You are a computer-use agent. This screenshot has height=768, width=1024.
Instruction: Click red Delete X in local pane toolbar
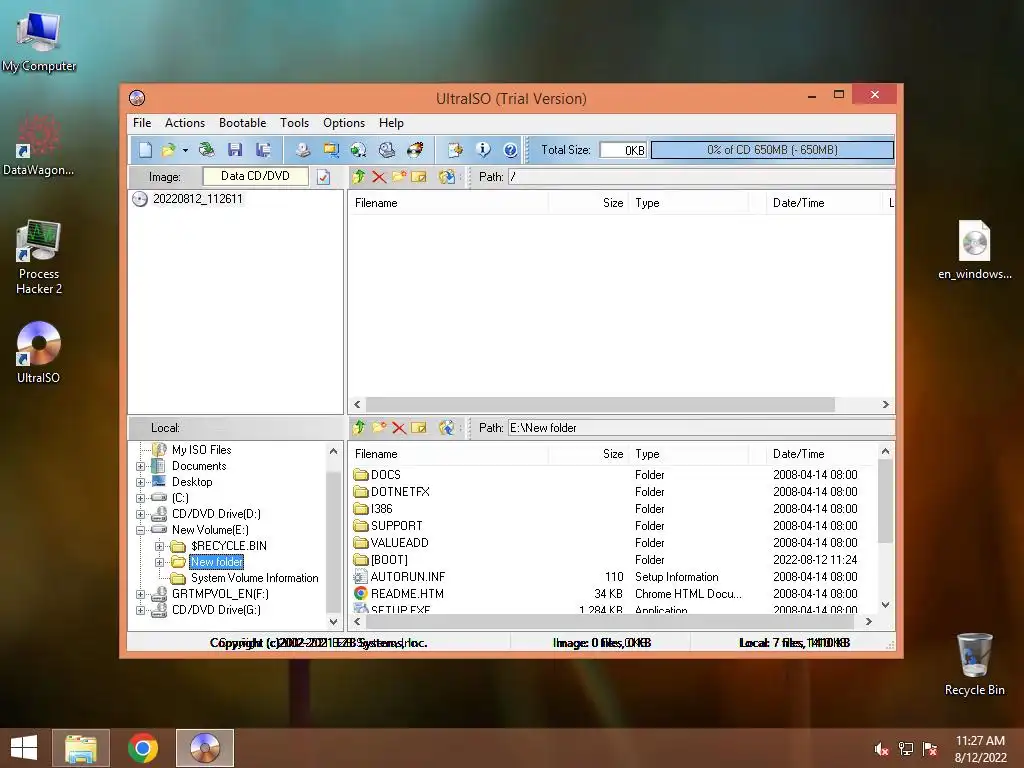point(399,428)
